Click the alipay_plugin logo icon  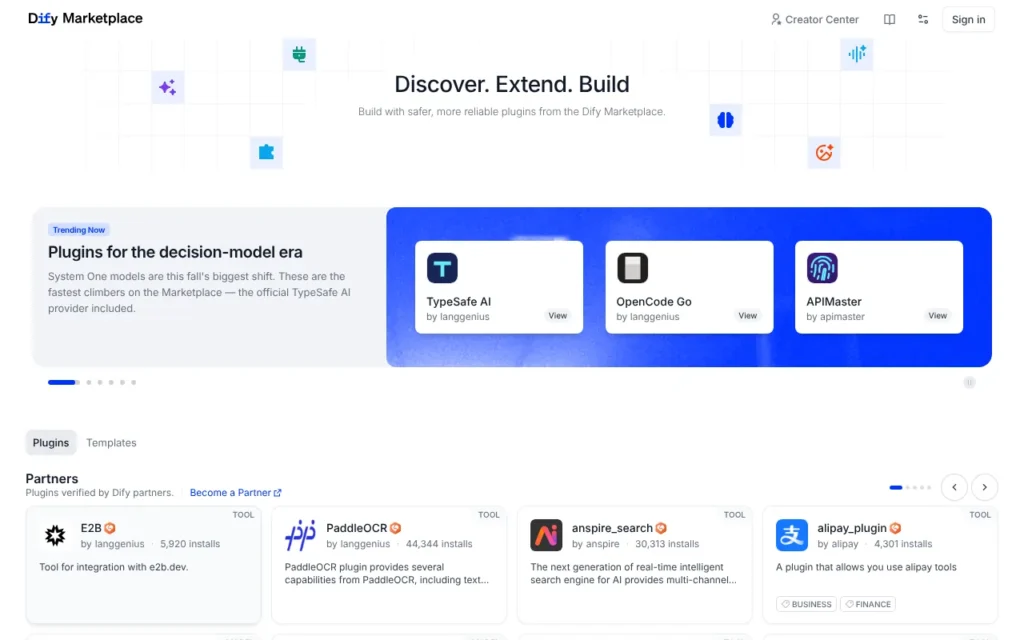(x=792, y=536)
